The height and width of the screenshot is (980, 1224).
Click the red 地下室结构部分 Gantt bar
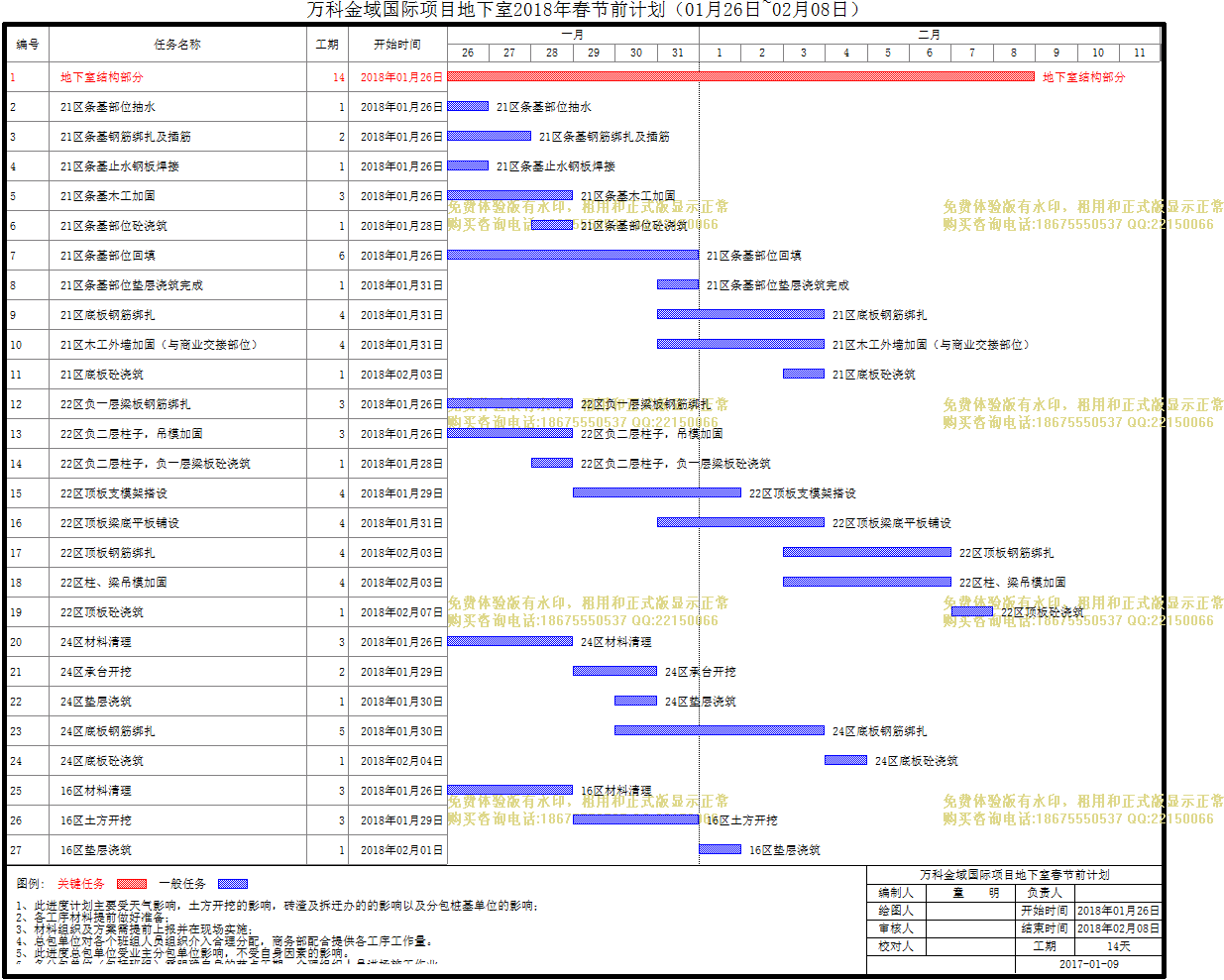[x=741, y=76]
